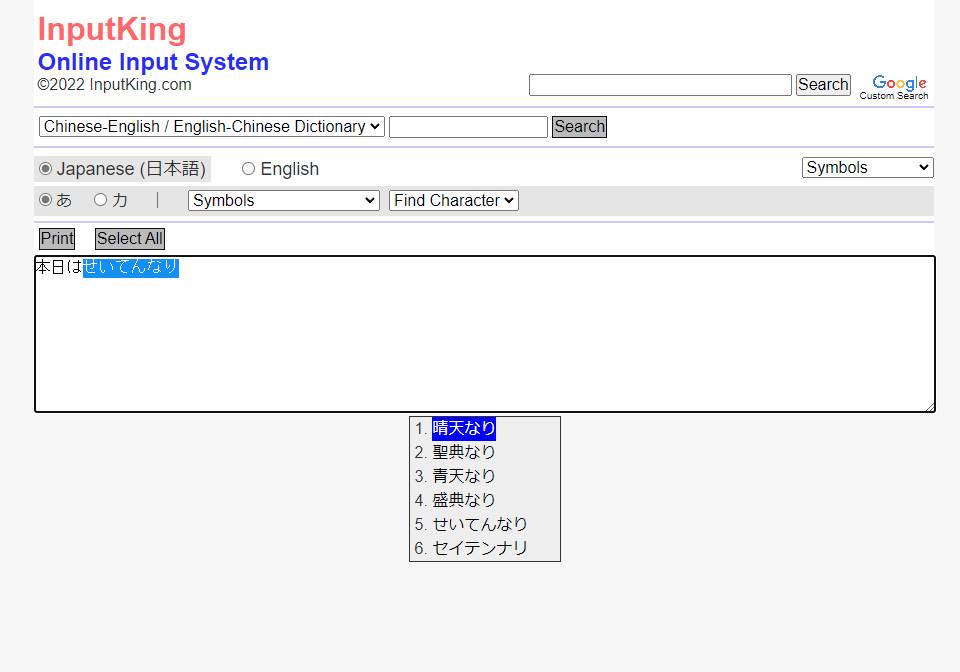Open the Chinese-English Dictionary dropdown

pos(212,127)
